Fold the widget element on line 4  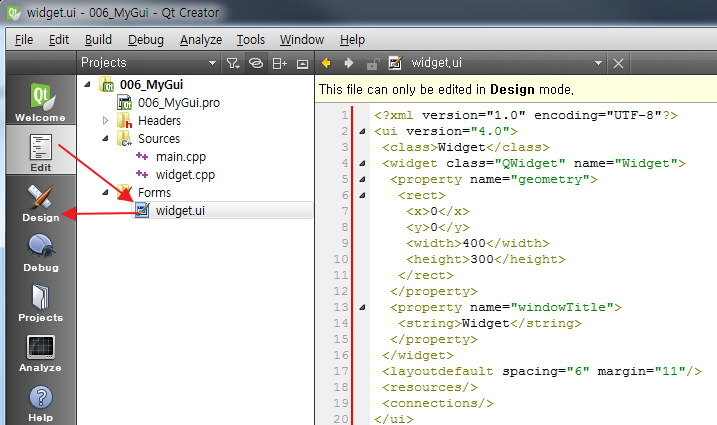point(362,163)
